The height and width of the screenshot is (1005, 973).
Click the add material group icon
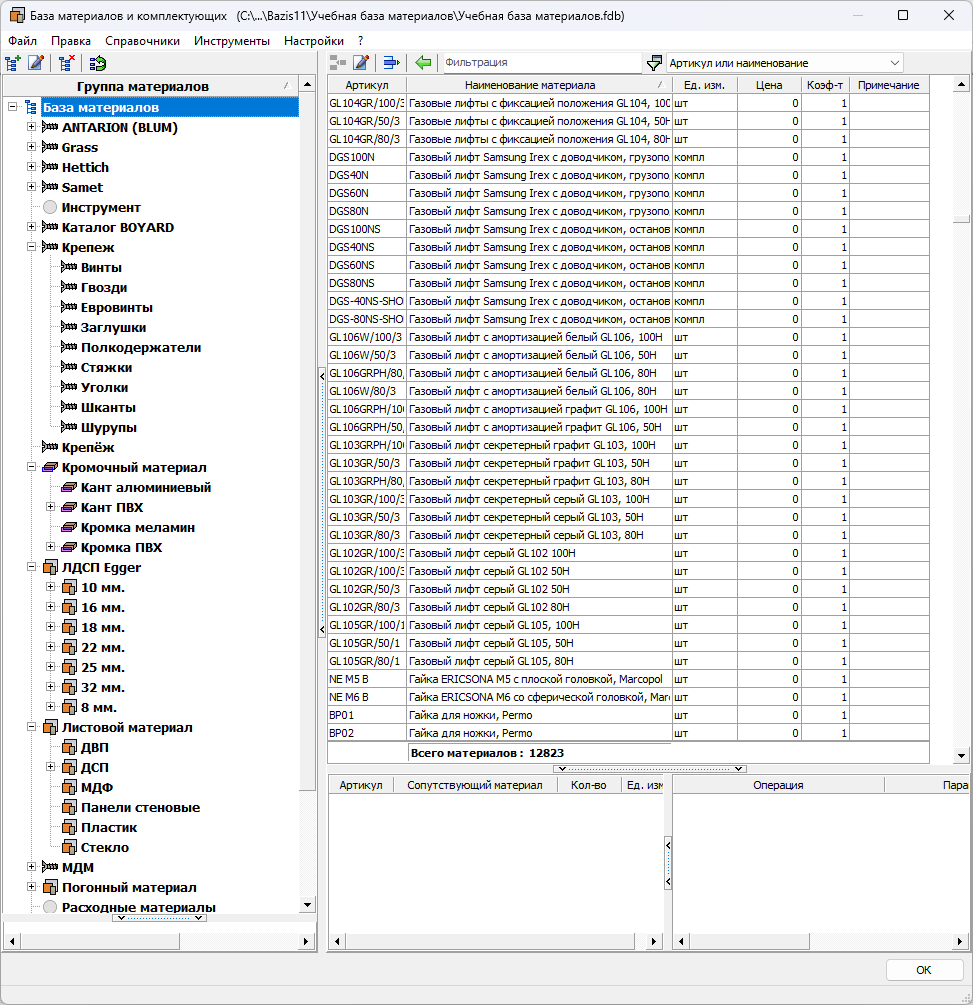pyautogui.click(x=13, y=63)
